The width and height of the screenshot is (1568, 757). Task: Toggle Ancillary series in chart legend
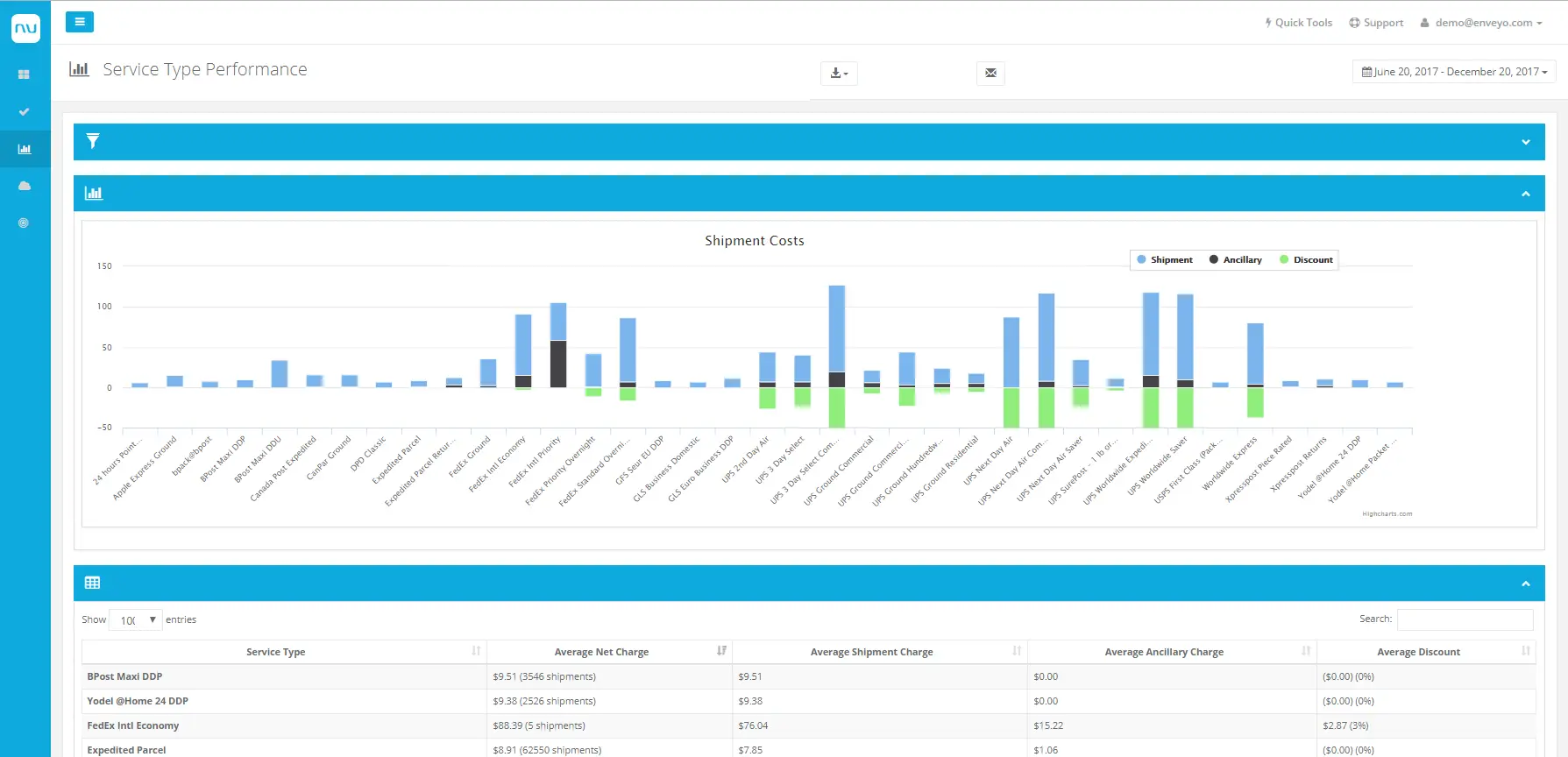(x=1236, y=260)
